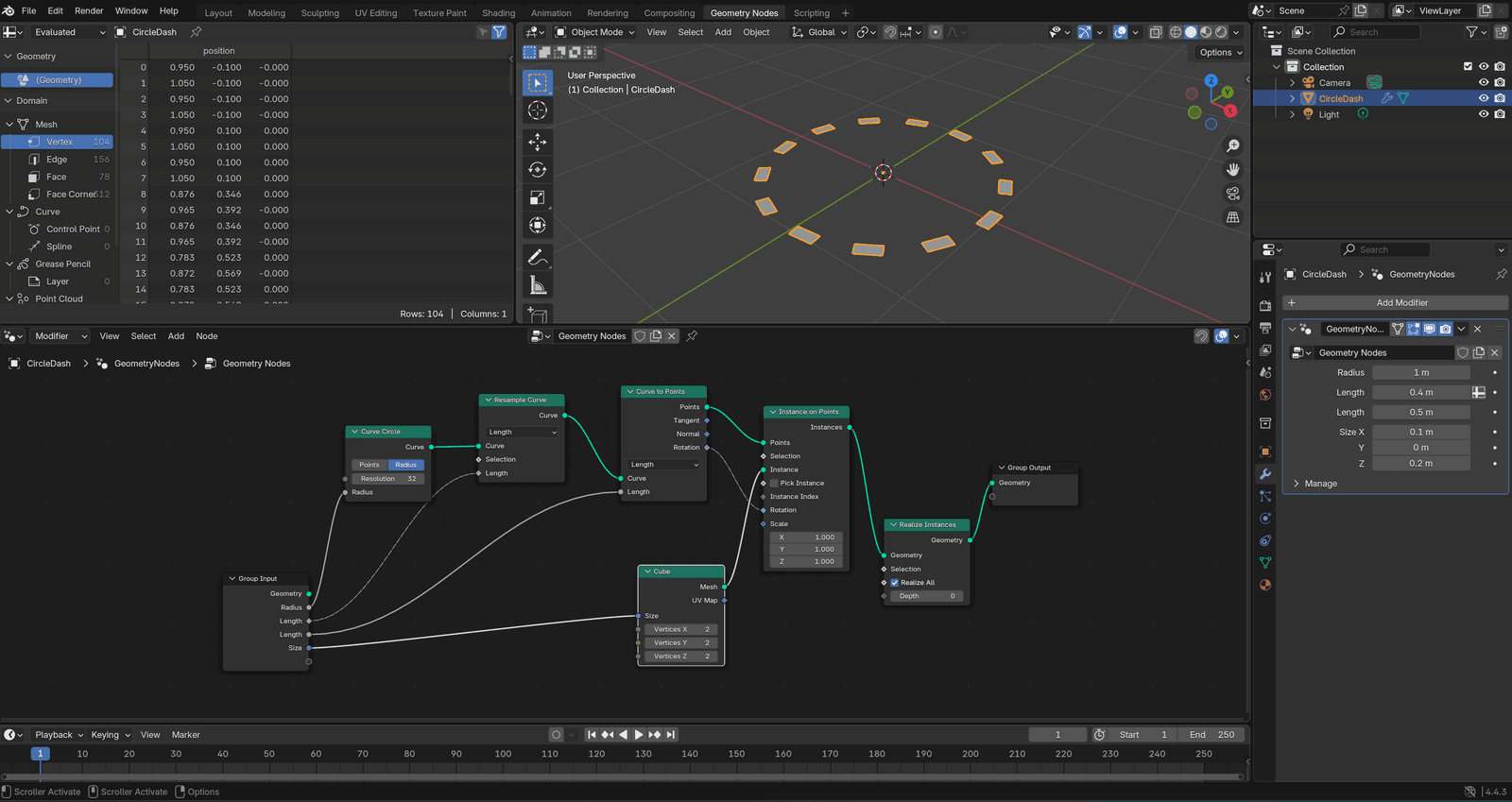Open the Window menu in top bar

[131, 10]
